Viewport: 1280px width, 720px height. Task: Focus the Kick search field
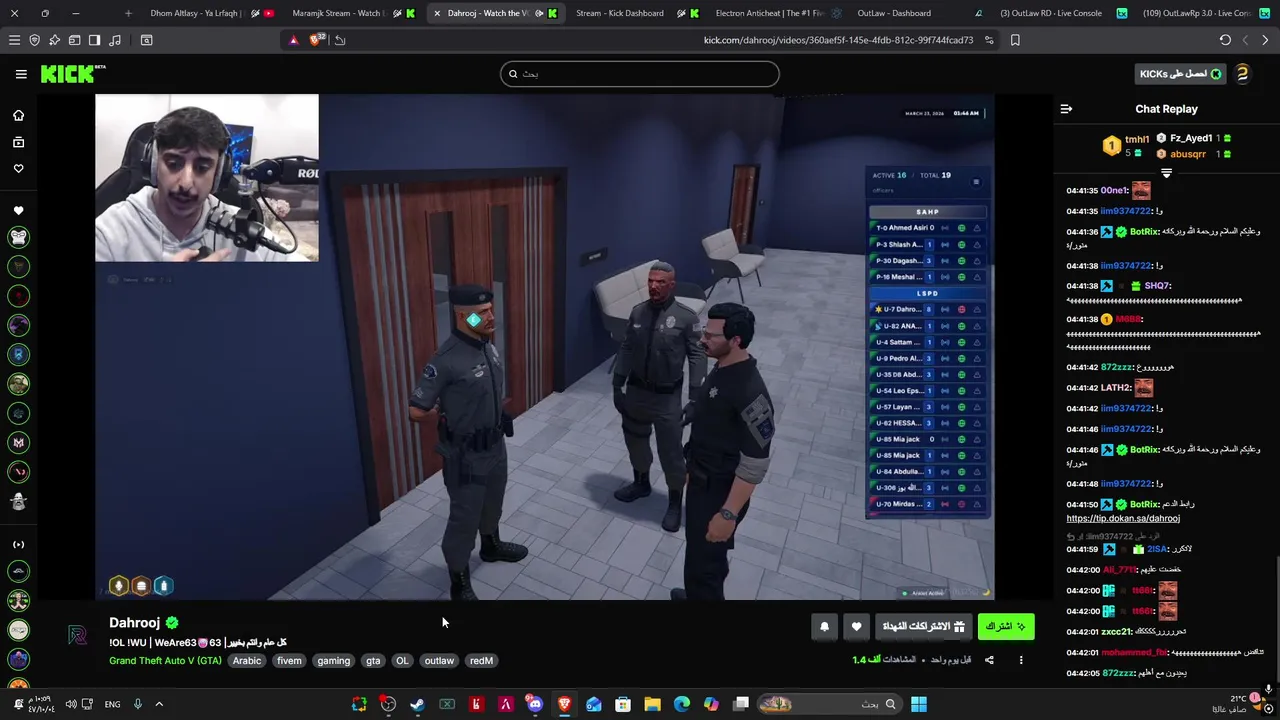pyautogui.click(x=640, y=74)
